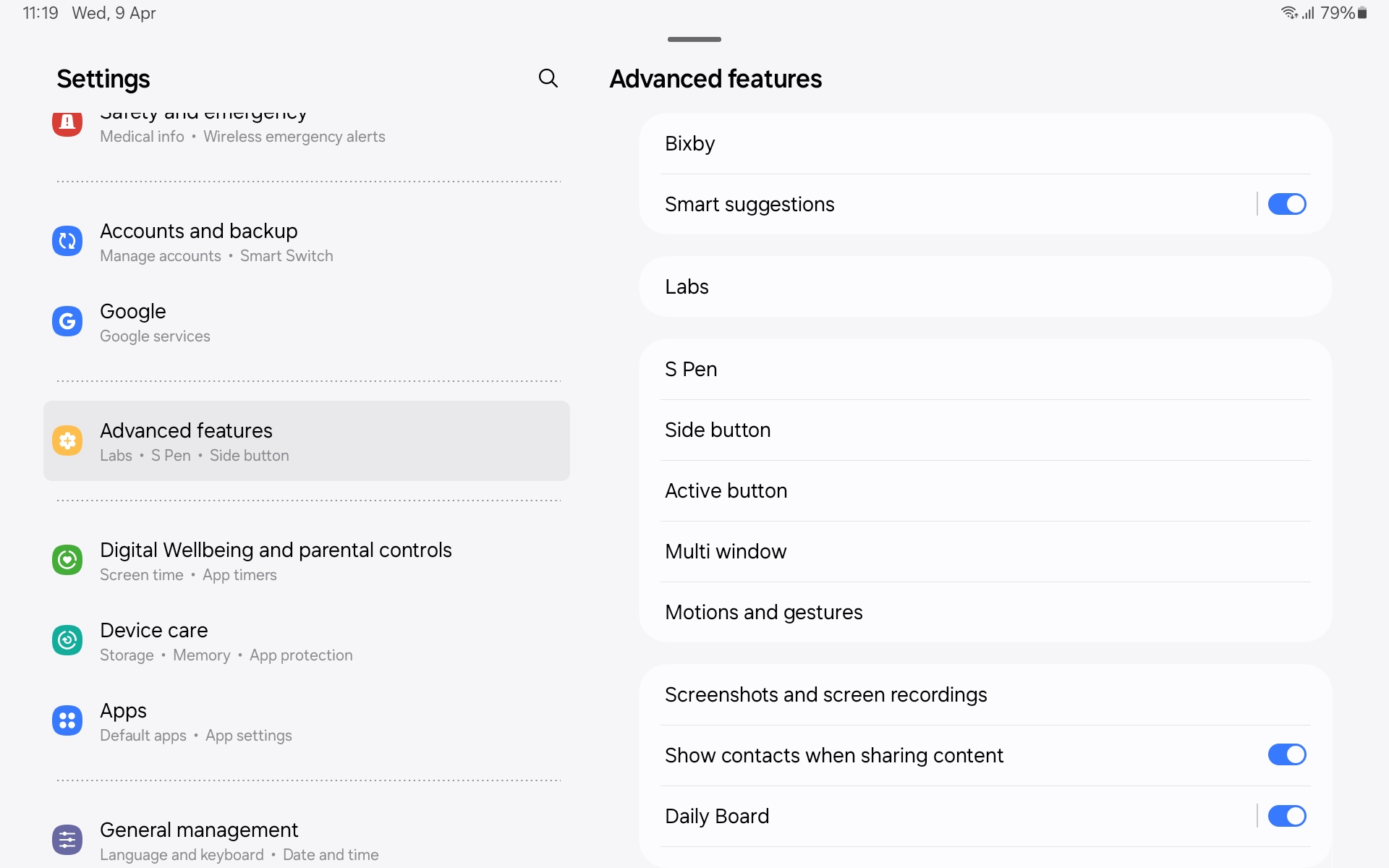Tap the Advanced features orange gear icon
This screenshot has width=1389, height=868.
pos(67,441)
